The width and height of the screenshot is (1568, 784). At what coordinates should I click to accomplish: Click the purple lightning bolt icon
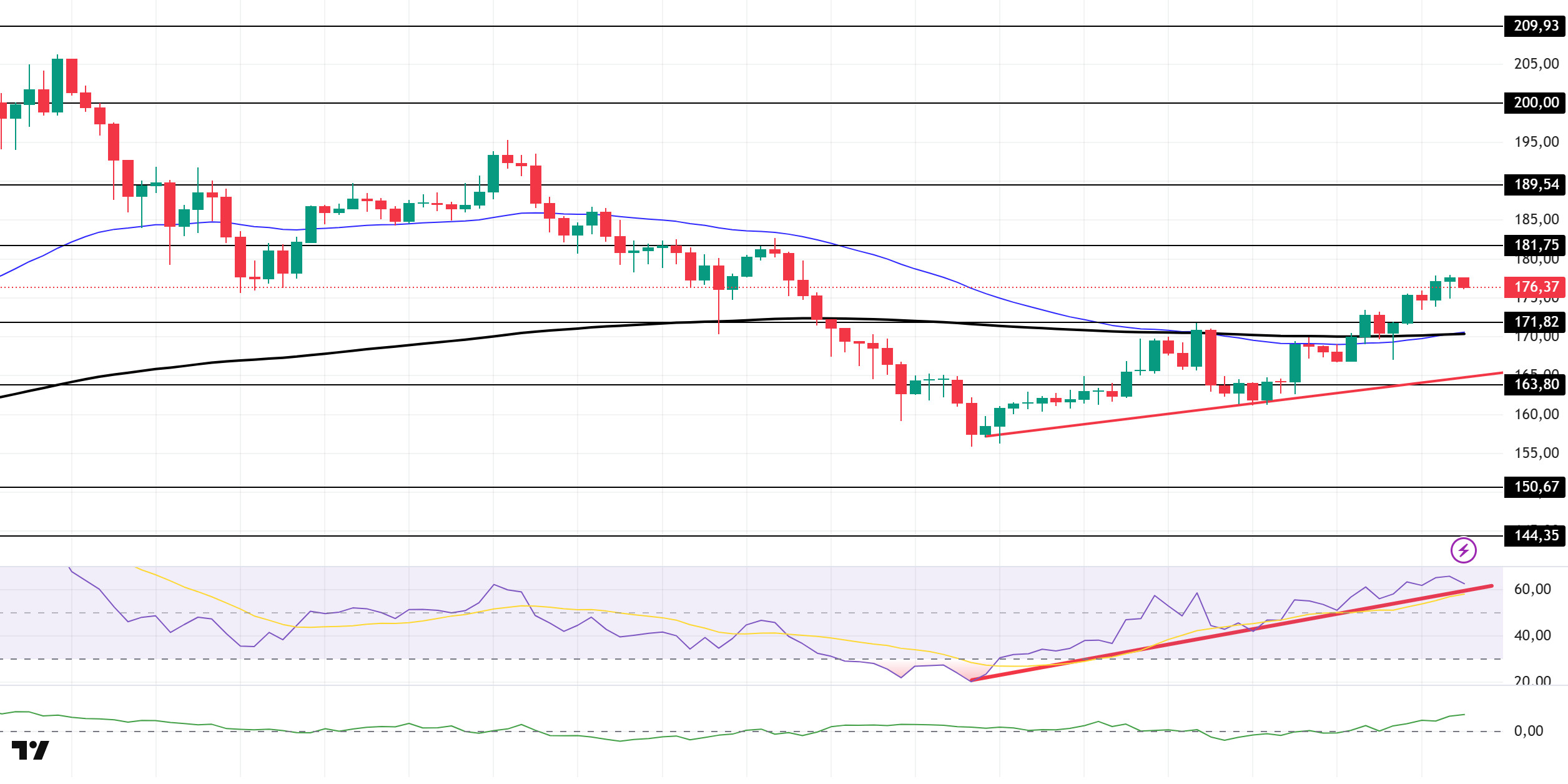pos(1463,550)
